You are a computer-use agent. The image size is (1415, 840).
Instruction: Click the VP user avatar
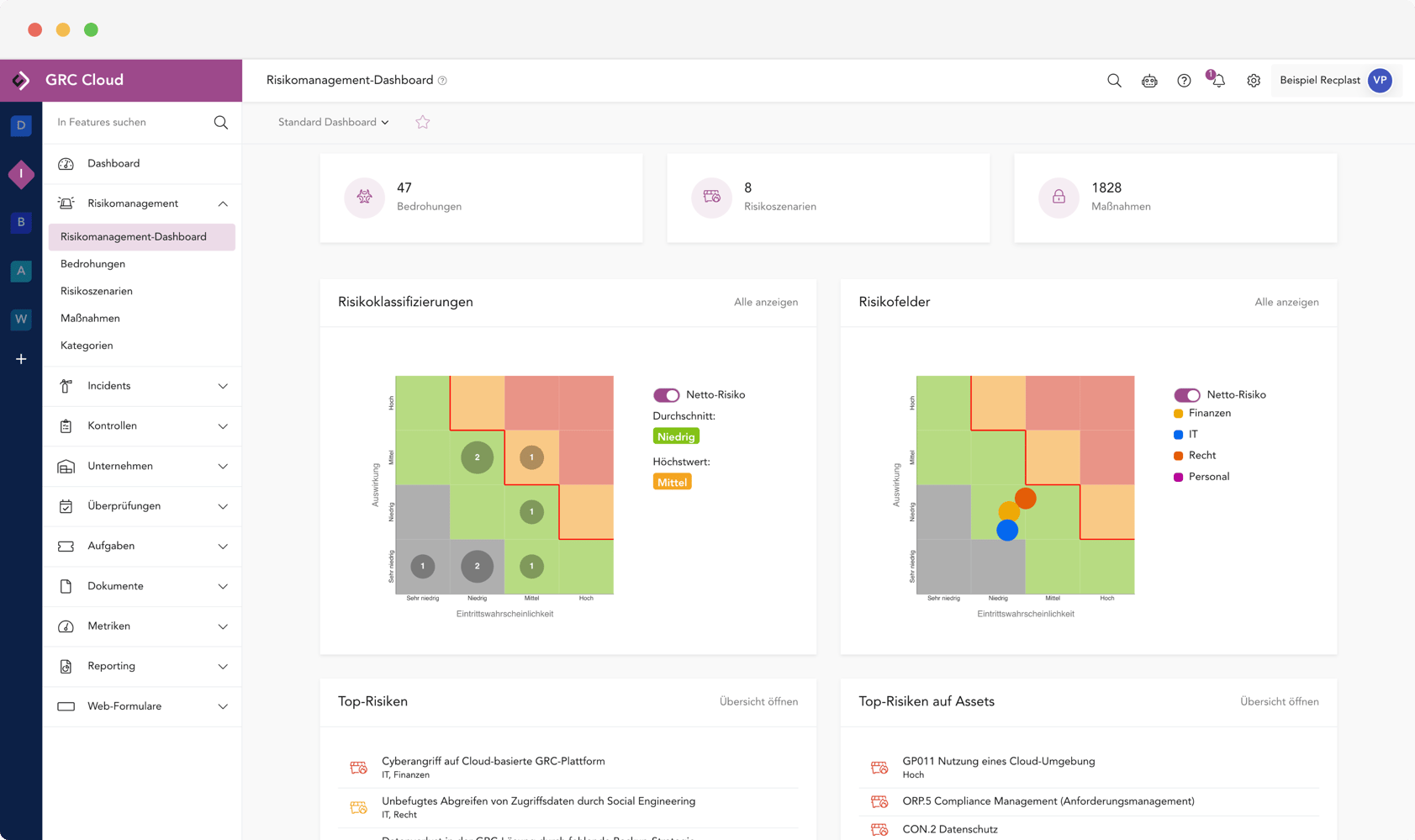pos(1380,81)
